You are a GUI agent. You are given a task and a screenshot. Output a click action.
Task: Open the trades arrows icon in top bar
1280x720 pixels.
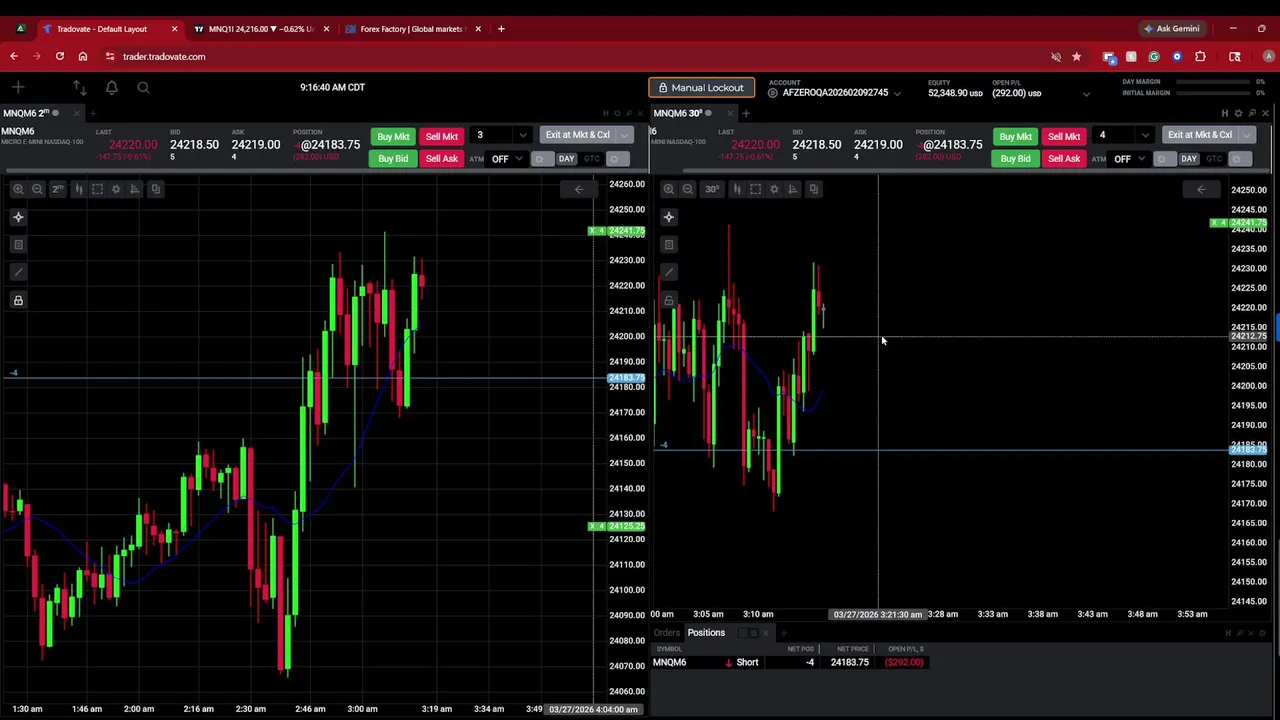coord(80,88)
